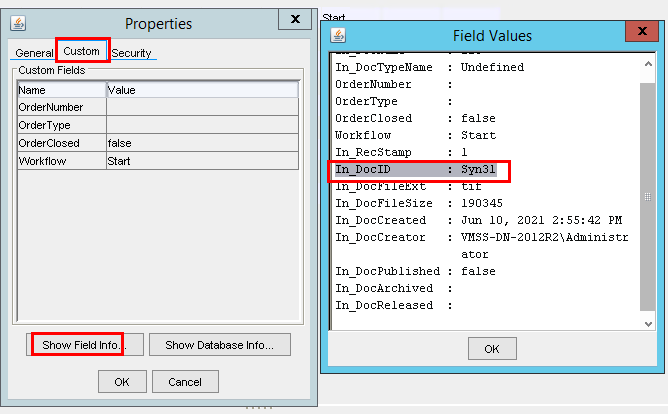Click the Java icon in Field Values title bar
This screenshot has width=668, height=414.
point(340,35)
